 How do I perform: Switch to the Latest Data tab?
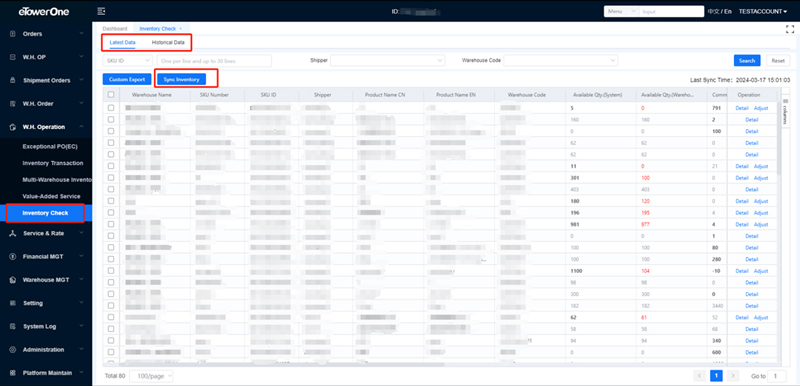[122, 42]
